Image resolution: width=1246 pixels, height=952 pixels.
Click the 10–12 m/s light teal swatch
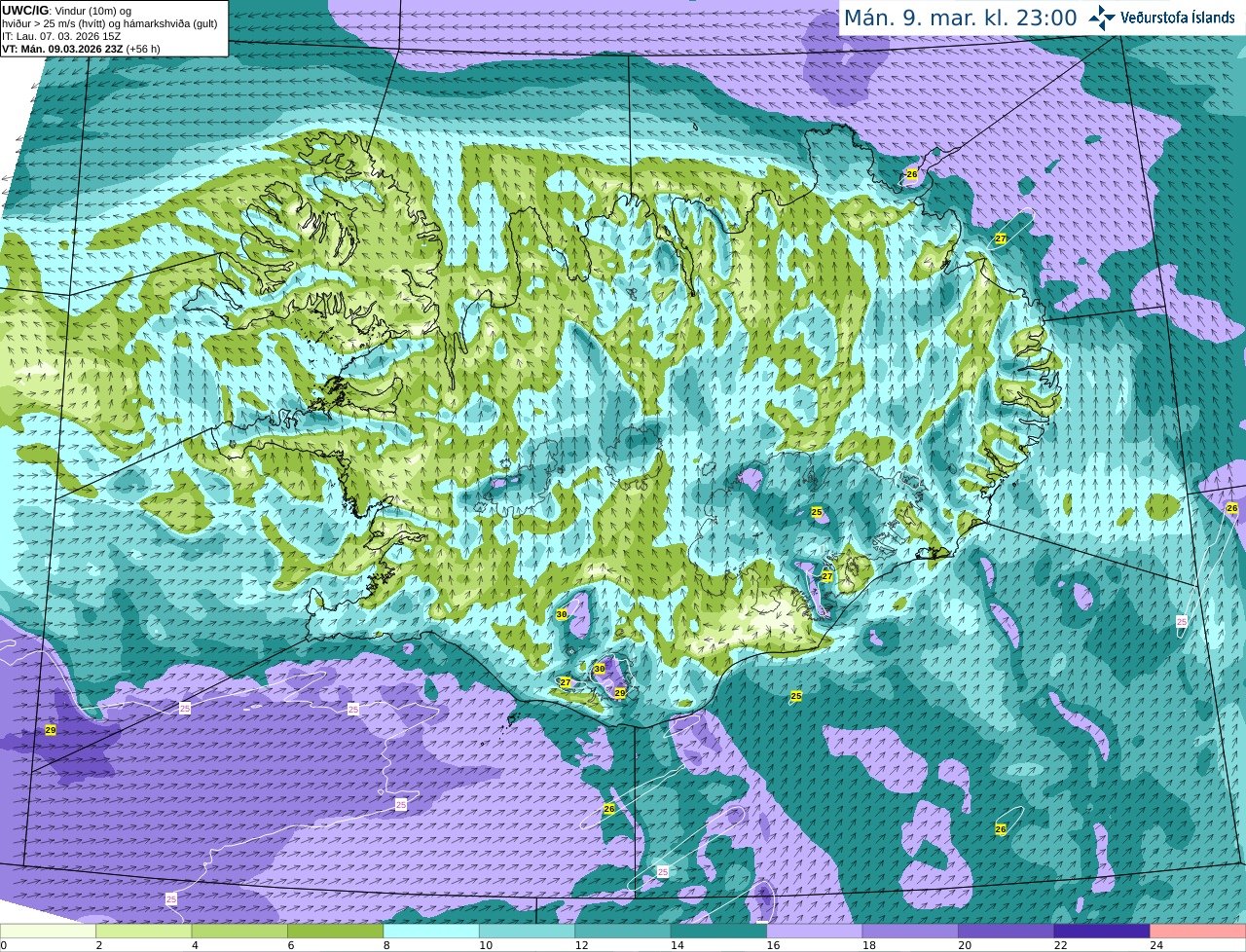tap(528, 931)
